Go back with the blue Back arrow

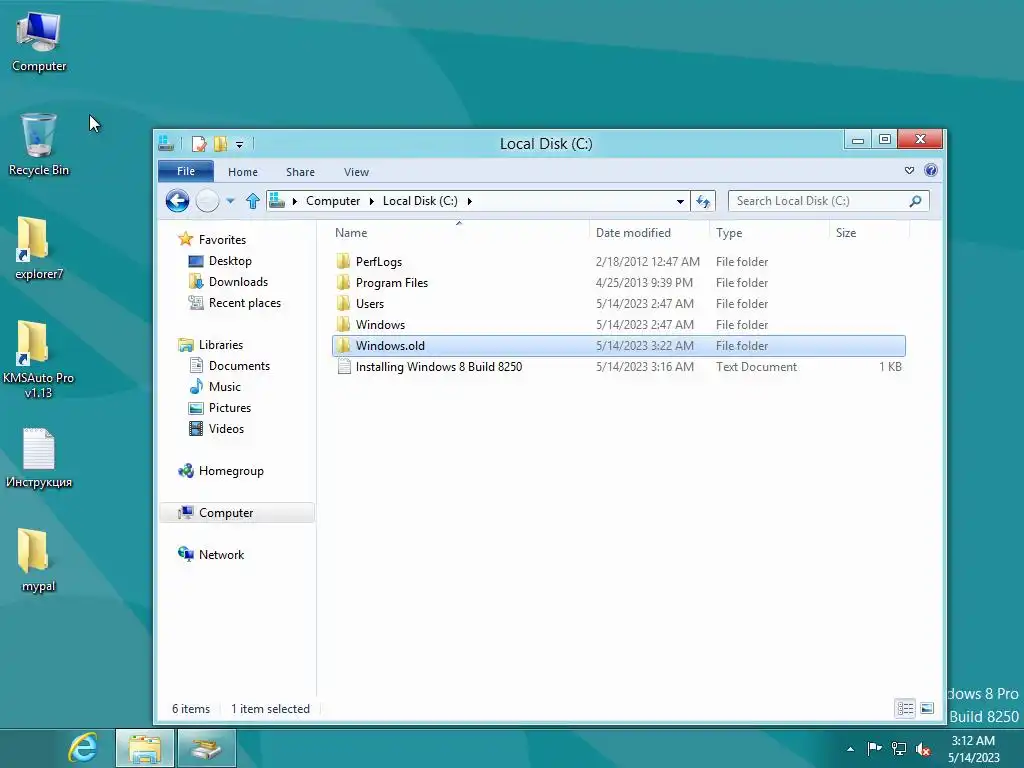coord(177,200)
